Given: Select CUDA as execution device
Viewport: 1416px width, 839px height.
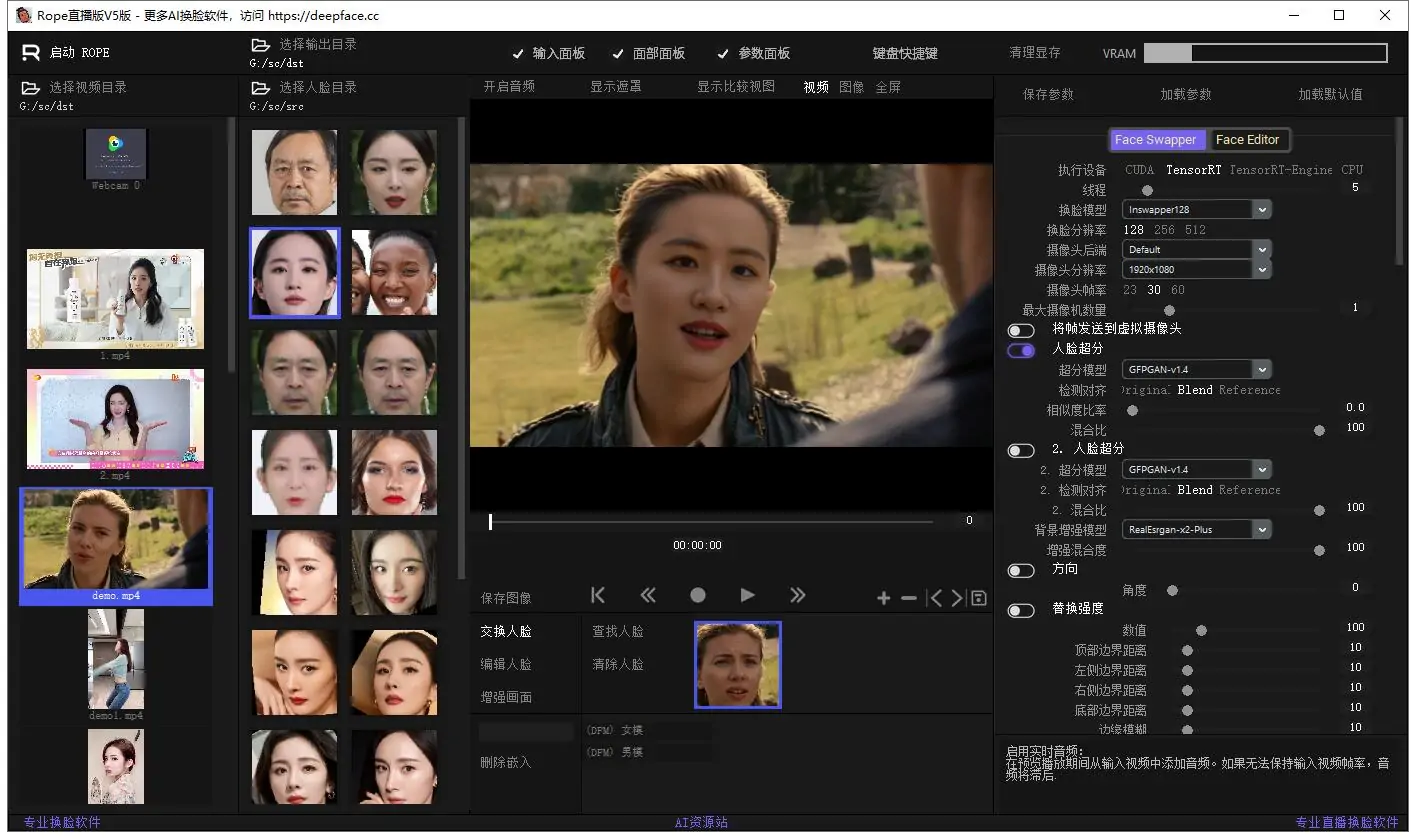Looking at the screenshot, I should pyautogui.click(x=1139, y=170).
